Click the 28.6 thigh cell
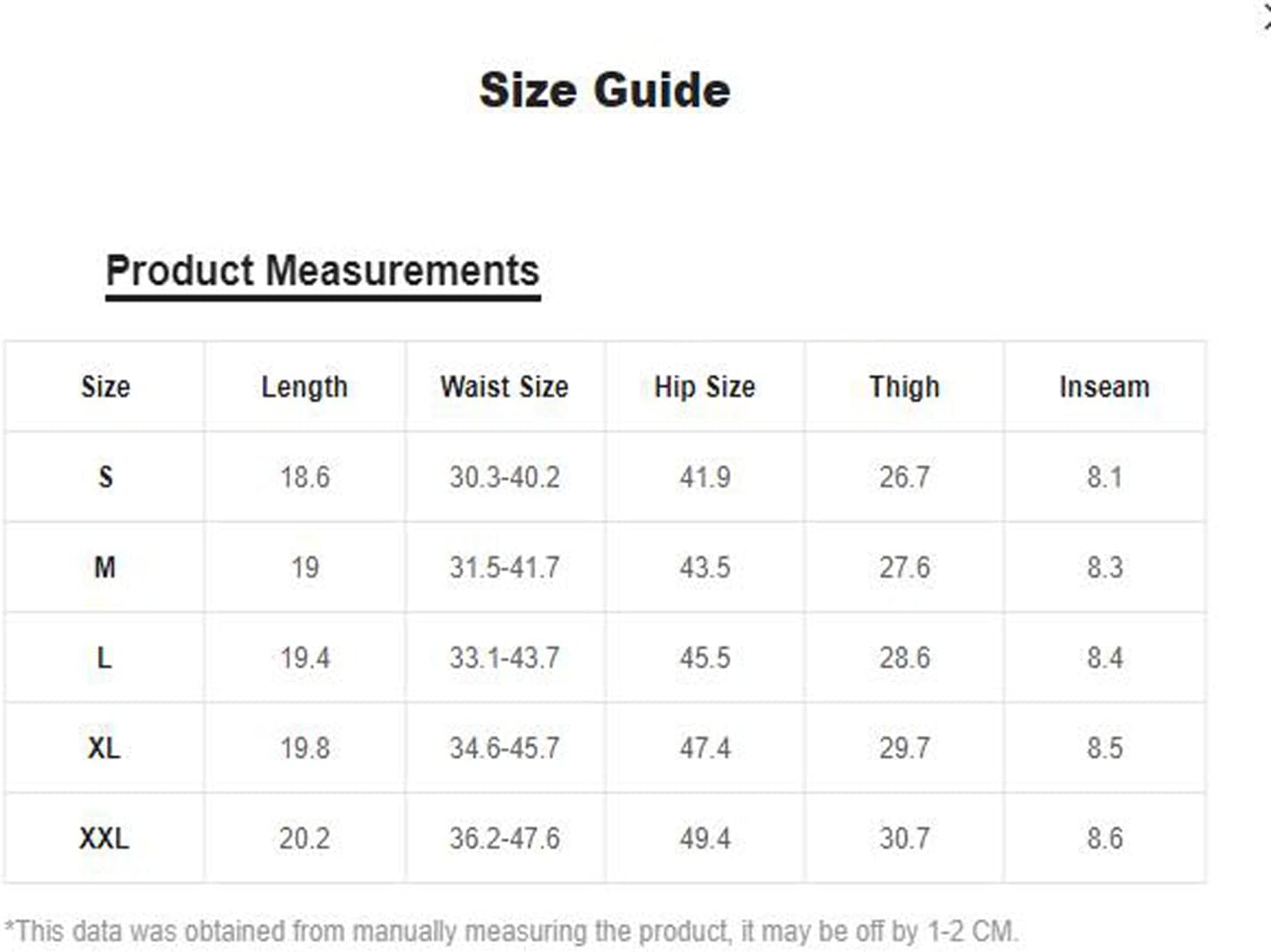The height and width of the screenshot is (952, 1271). pos(904,658)
